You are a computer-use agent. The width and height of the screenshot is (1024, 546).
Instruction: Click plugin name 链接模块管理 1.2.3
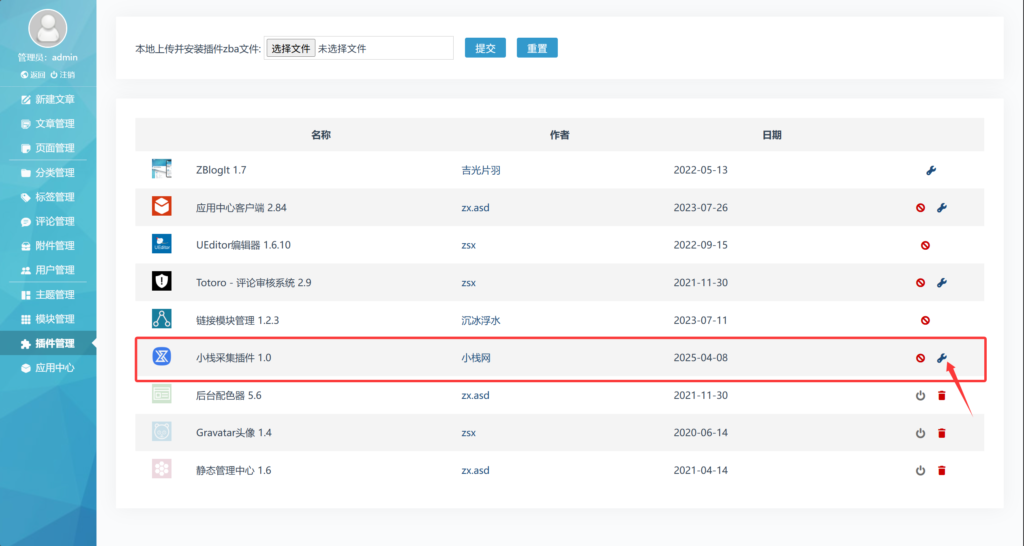[237, 321]
